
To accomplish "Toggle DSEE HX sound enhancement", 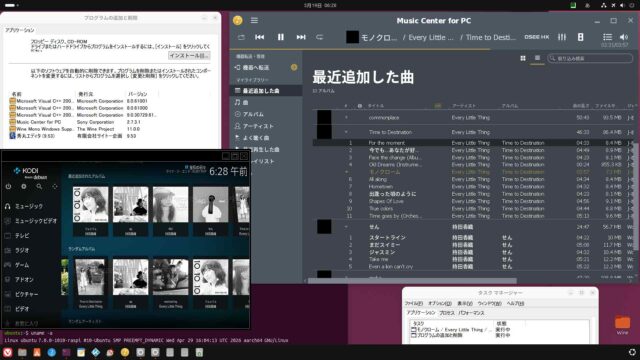I will pyautogui.click(x=536, y=37).
